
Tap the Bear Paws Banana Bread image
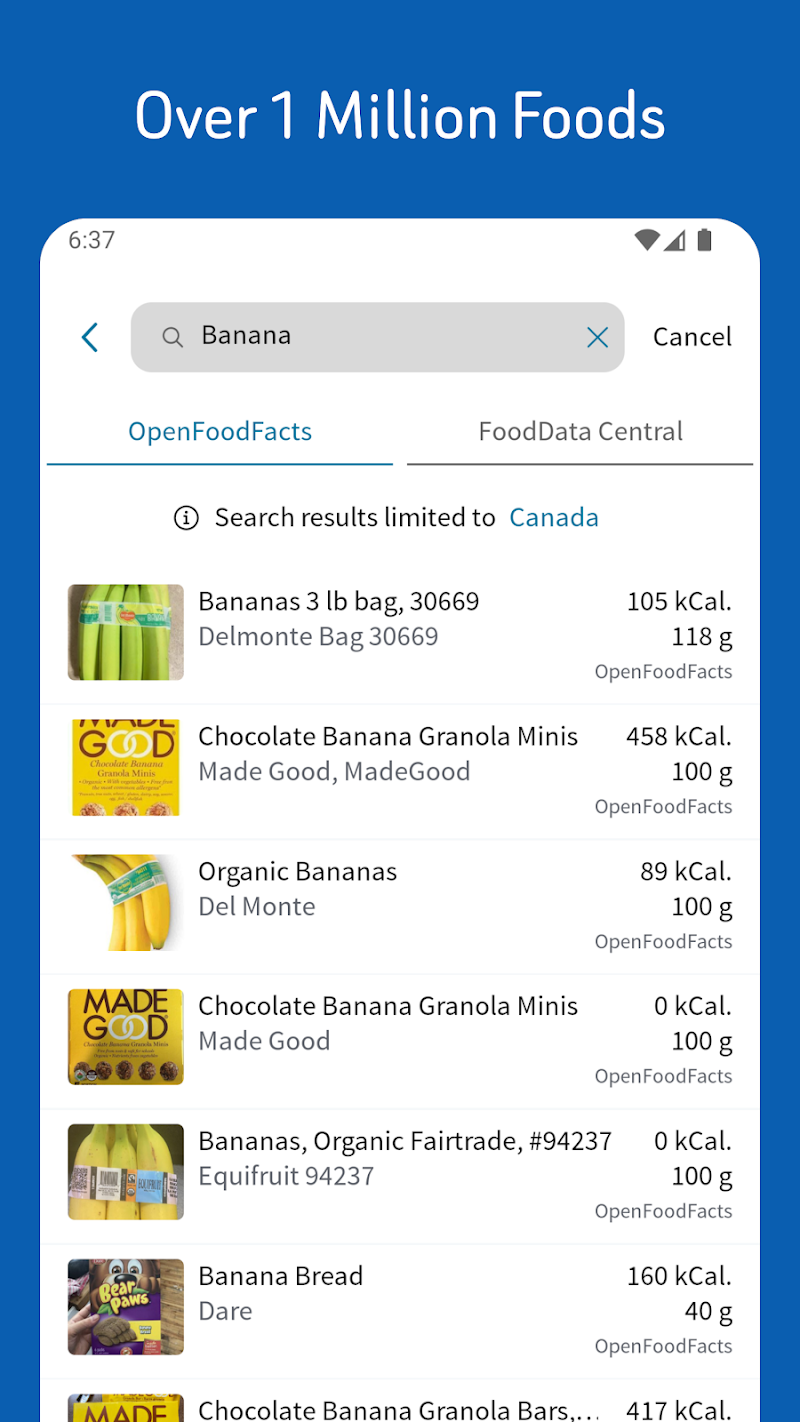coord(126,1307)
